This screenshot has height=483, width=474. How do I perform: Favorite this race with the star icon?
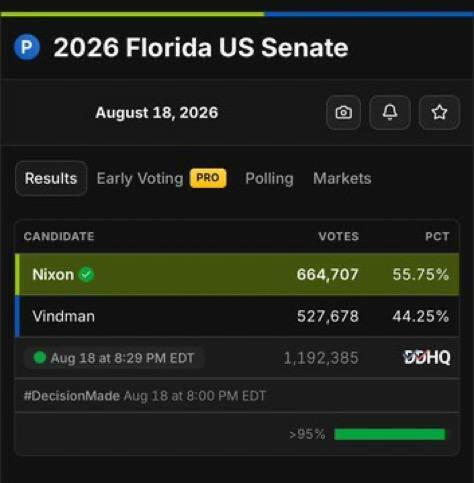439,112
